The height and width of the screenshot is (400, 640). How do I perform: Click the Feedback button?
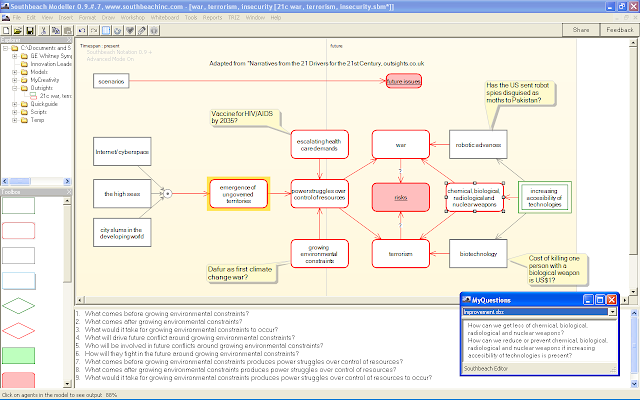620,30
